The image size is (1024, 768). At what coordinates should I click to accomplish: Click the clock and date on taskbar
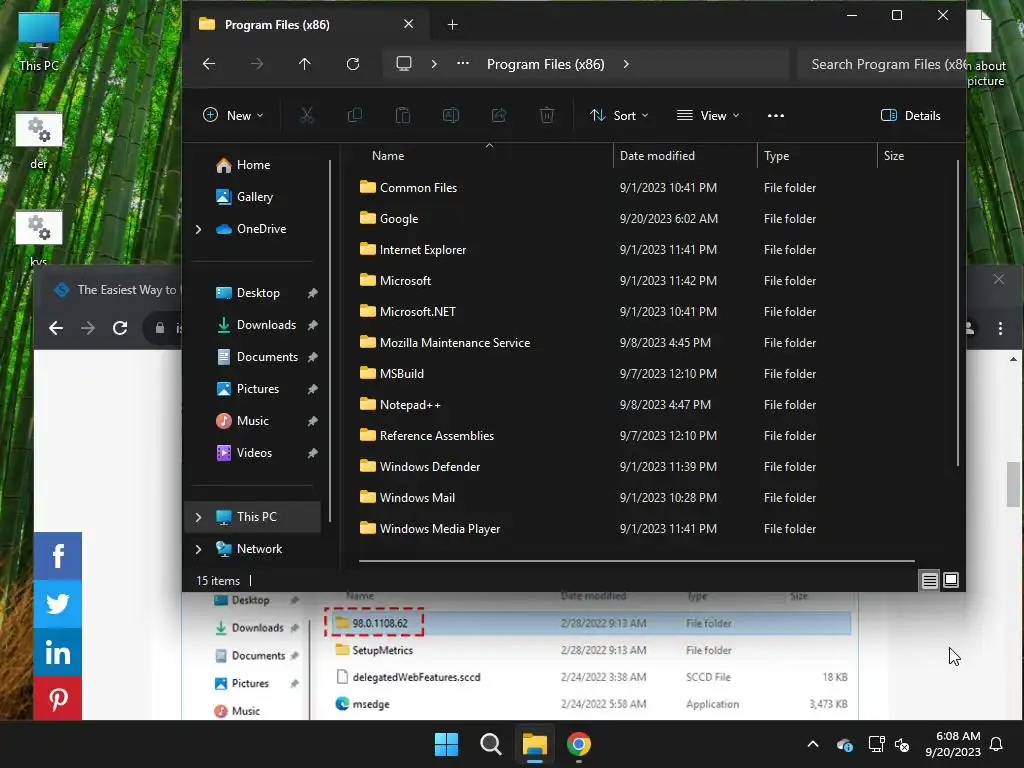[x=953, y=744]
